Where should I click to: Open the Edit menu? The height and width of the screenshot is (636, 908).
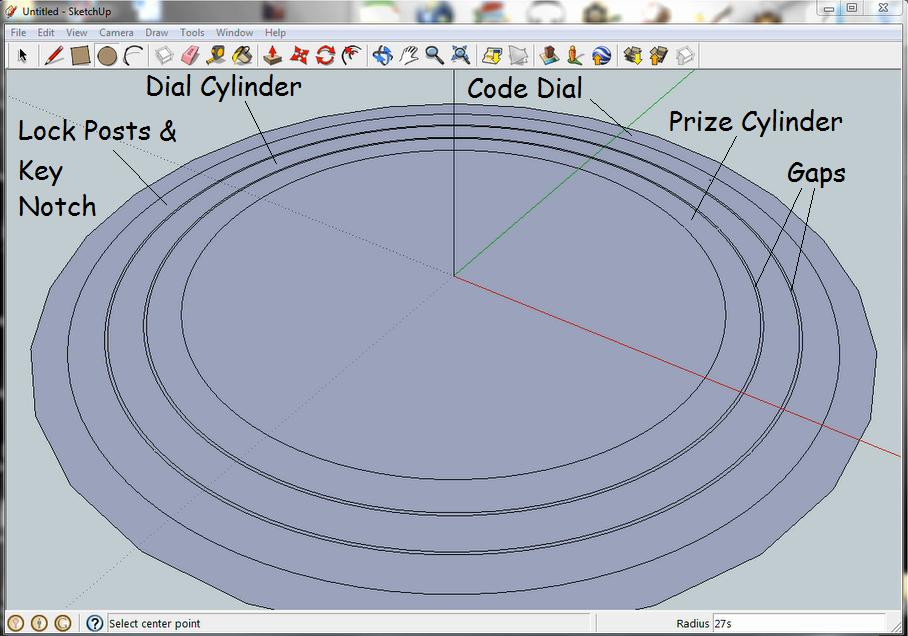(46, 32)
